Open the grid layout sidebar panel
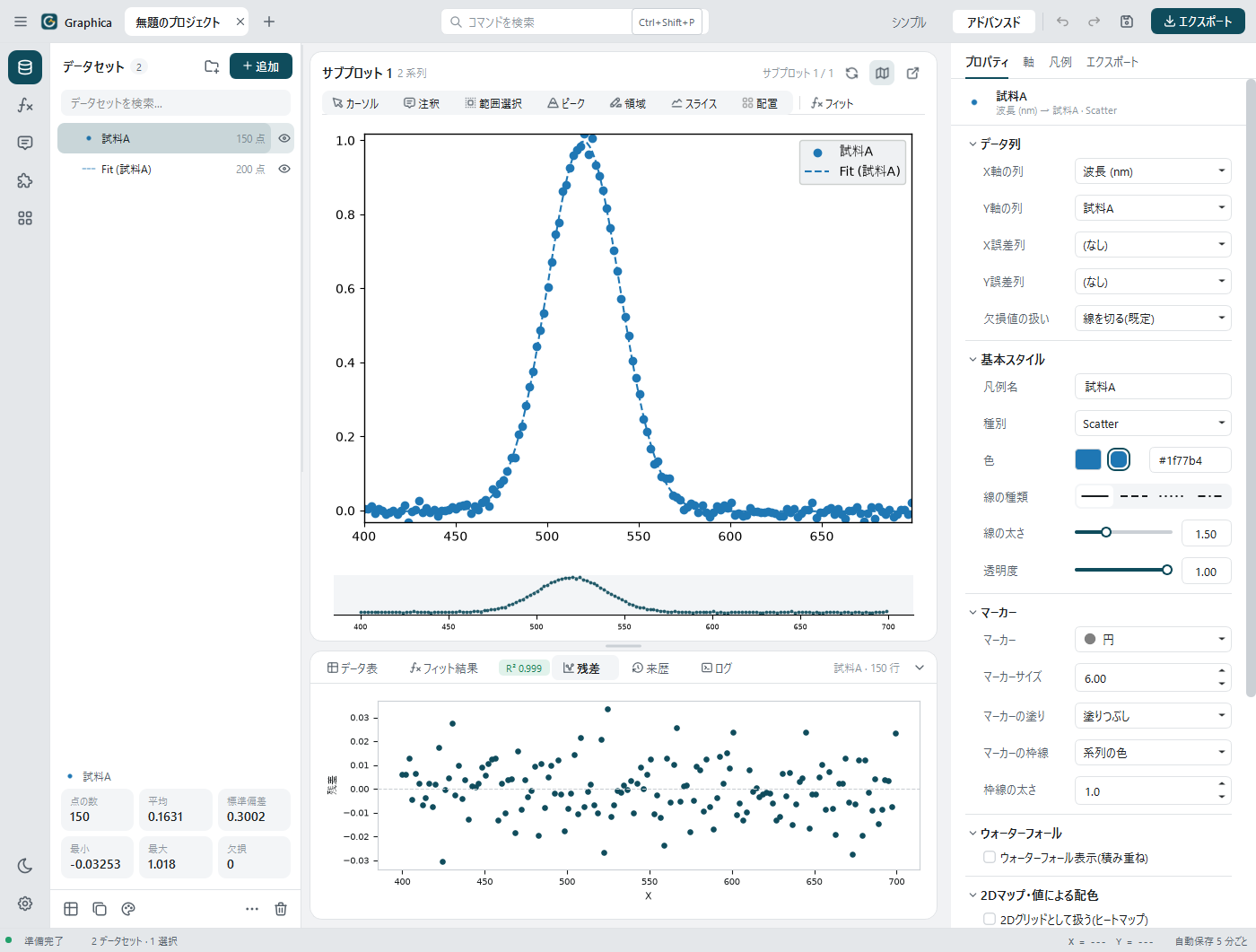The width and height of the screenshot is (1256, 952). pos(25,218)
